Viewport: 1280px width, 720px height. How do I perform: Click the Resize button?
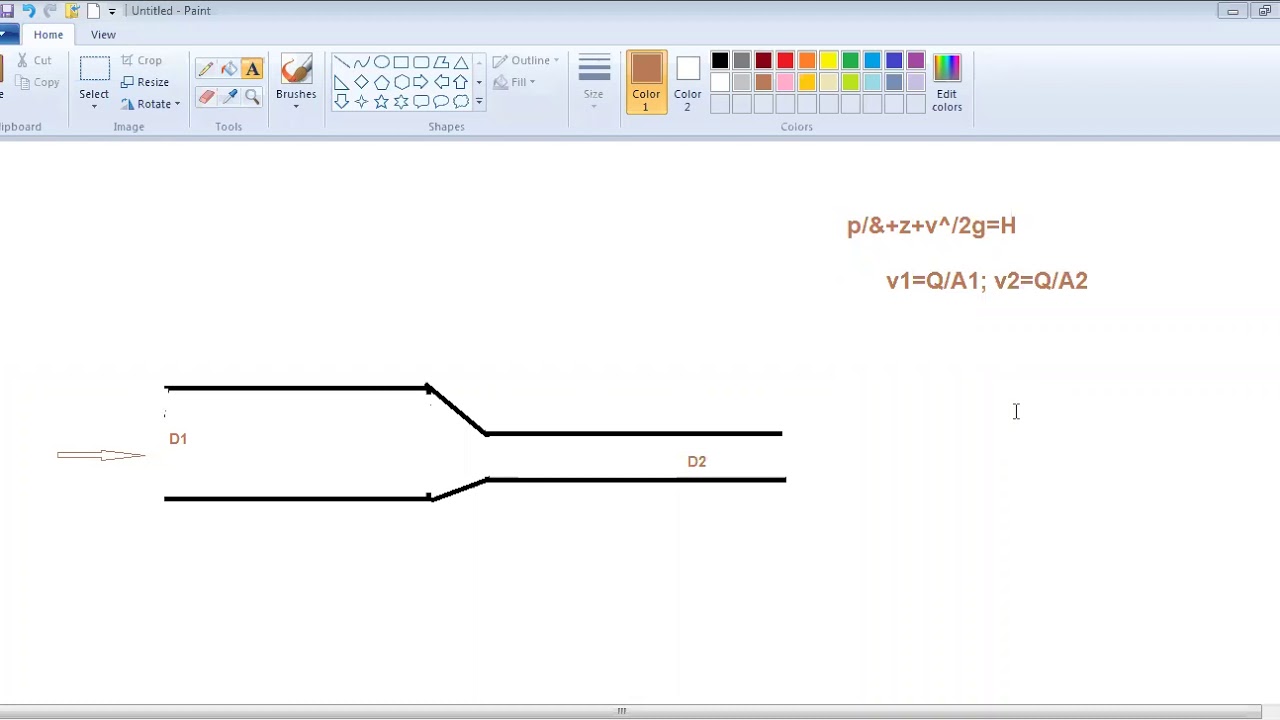pos(145,82)
